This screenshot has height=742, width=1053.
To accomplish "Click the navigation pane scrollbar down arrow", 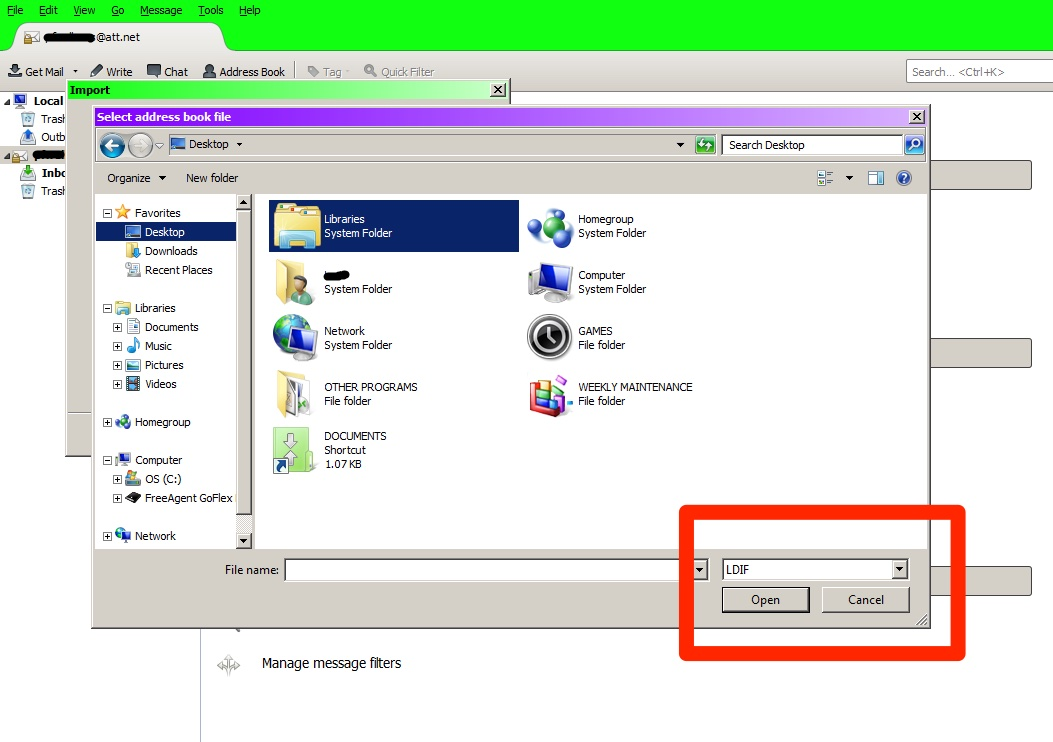I will pos(244,540).
